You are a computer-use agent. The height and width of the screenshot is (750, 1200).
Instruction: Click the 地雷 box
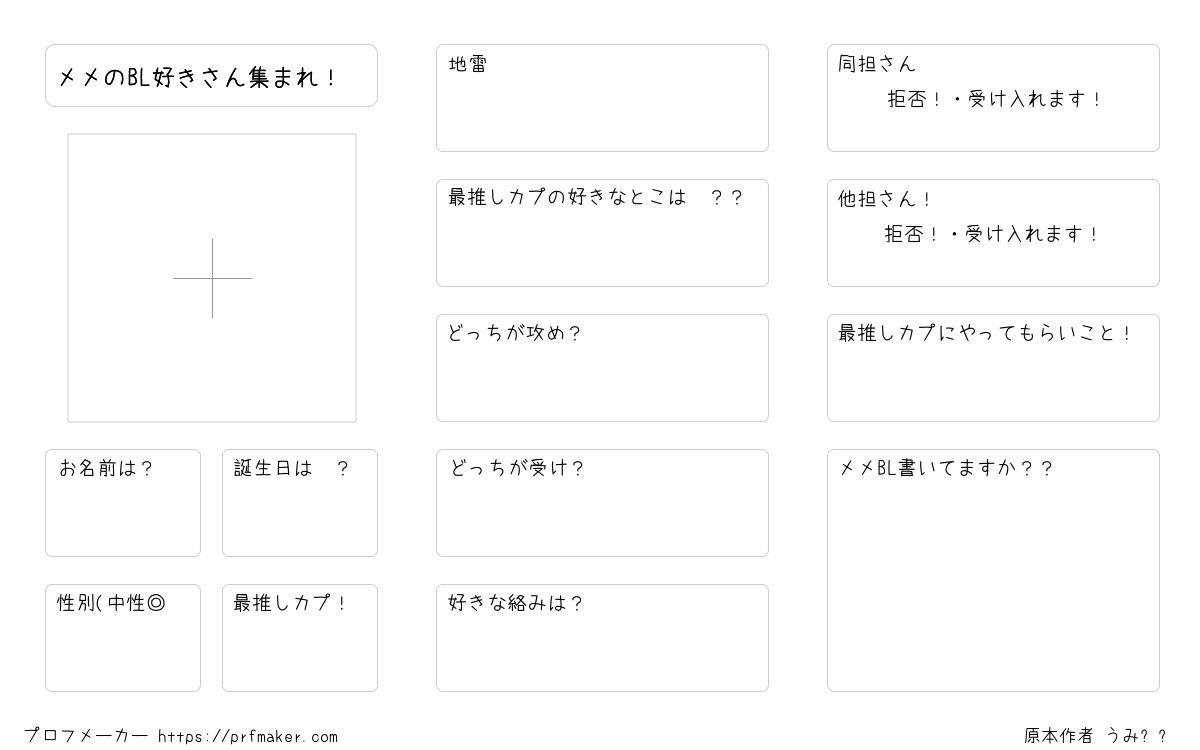(602, 98)
